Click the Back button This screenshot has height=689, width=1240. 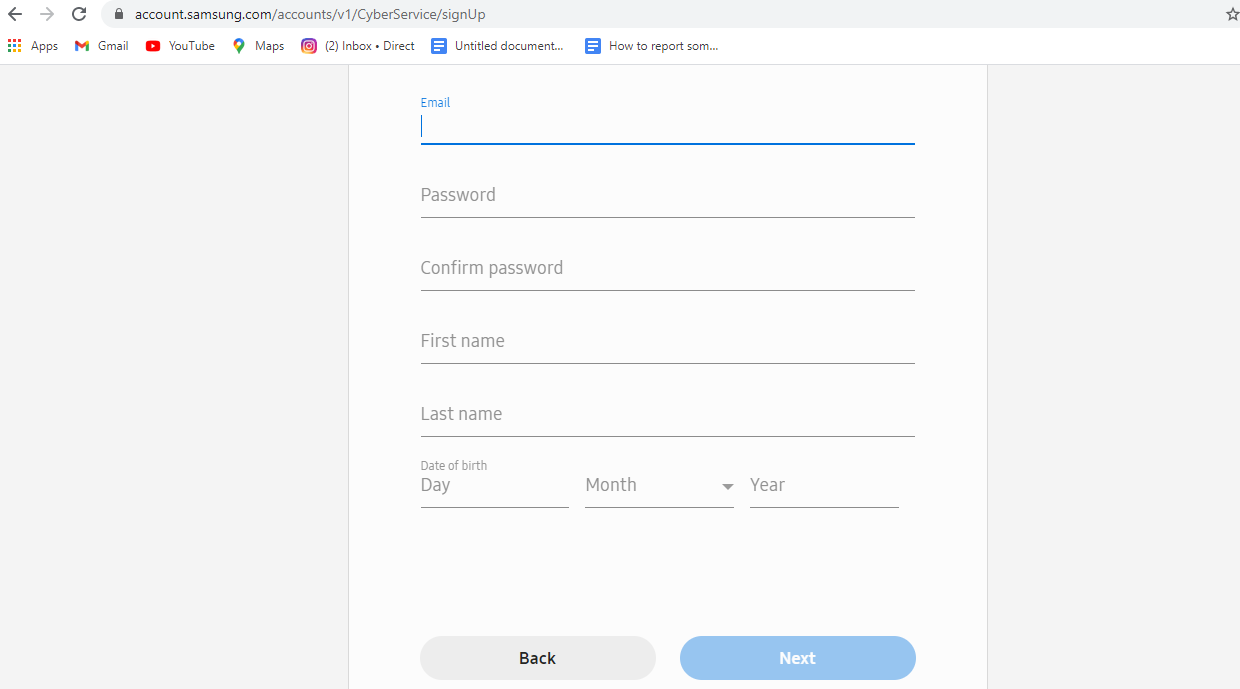tap(538, 658)
